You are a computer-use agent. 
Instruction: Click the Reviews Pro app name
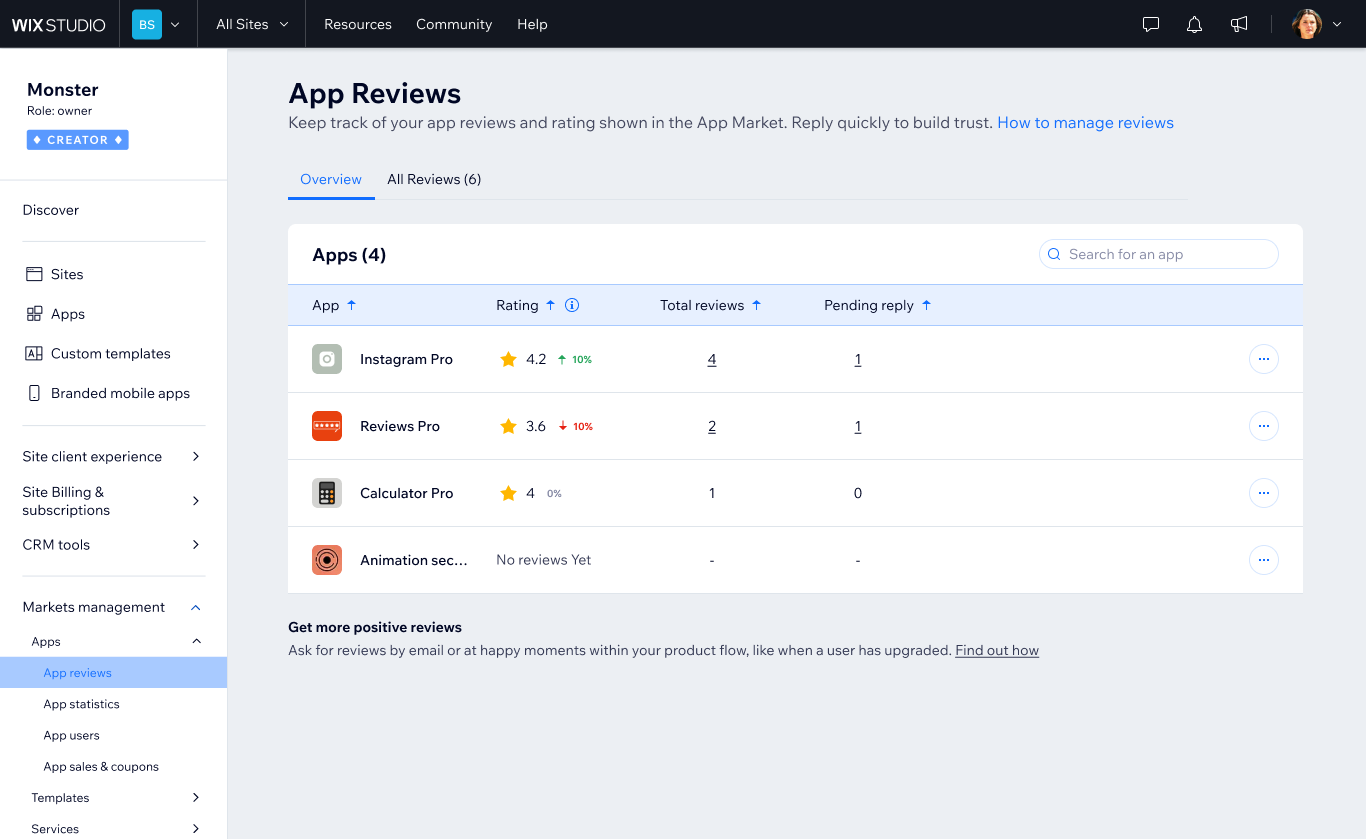[400, 426]
